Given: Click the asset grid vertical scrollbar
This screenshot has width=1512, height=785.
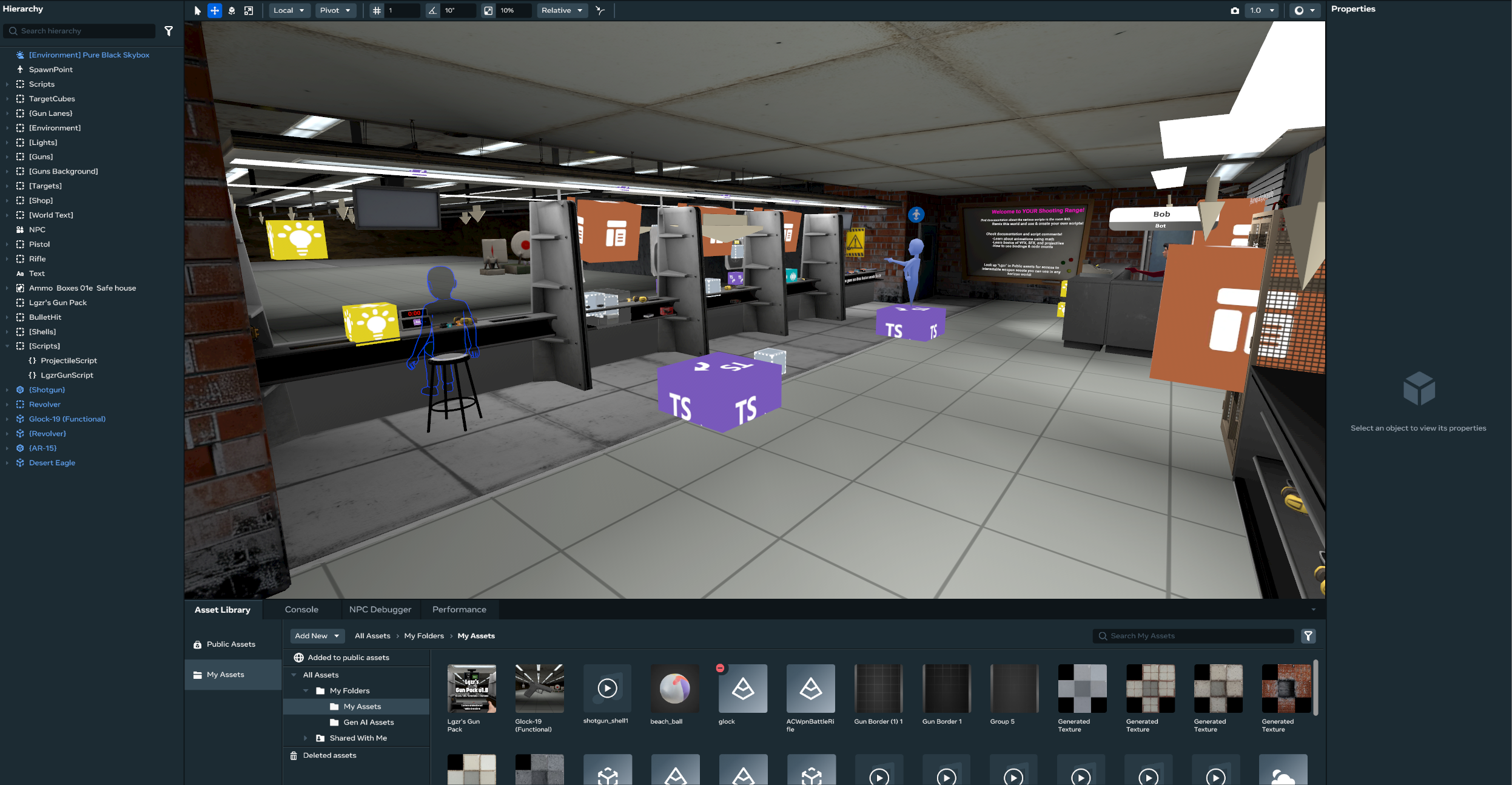Looking at the screenshot, I should (1315, 688).
